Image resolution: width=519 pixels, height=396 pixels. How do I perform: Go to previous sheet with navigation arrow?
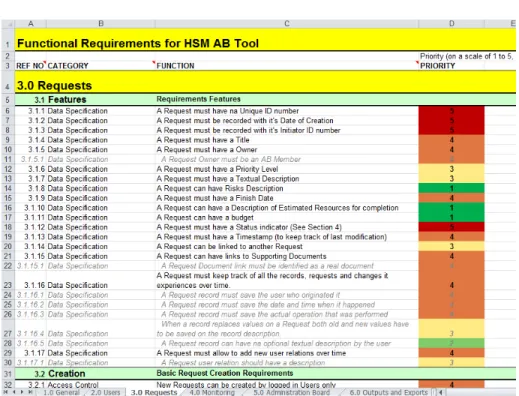point(14,392)
